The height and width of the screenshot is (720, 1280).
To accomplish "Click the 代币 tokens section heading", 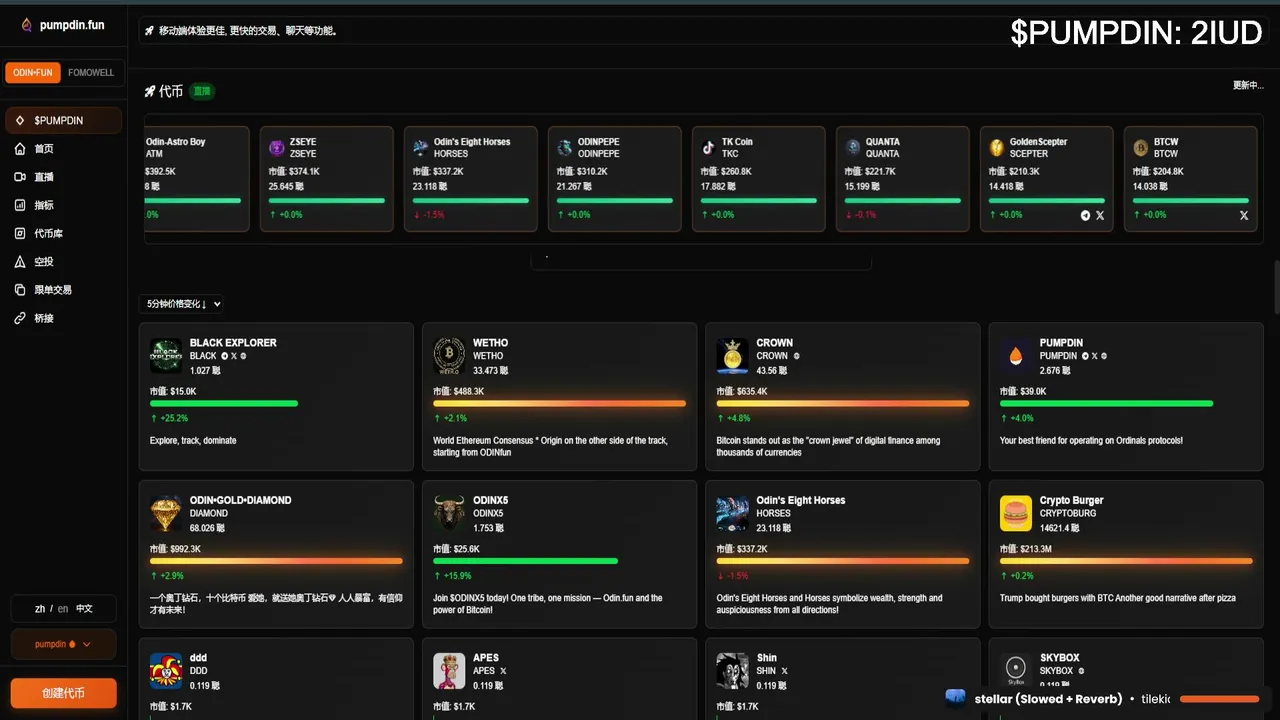I will (x=170, y=91).
